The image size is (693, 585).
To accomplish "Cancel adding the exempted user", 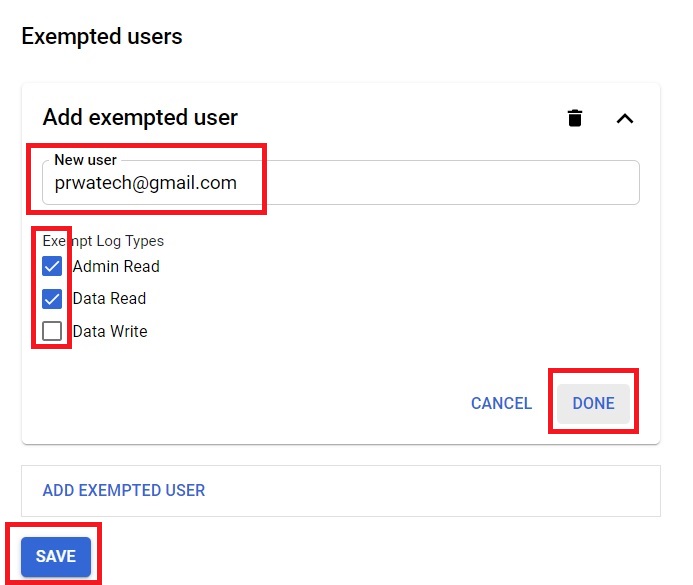I will 501,403.
